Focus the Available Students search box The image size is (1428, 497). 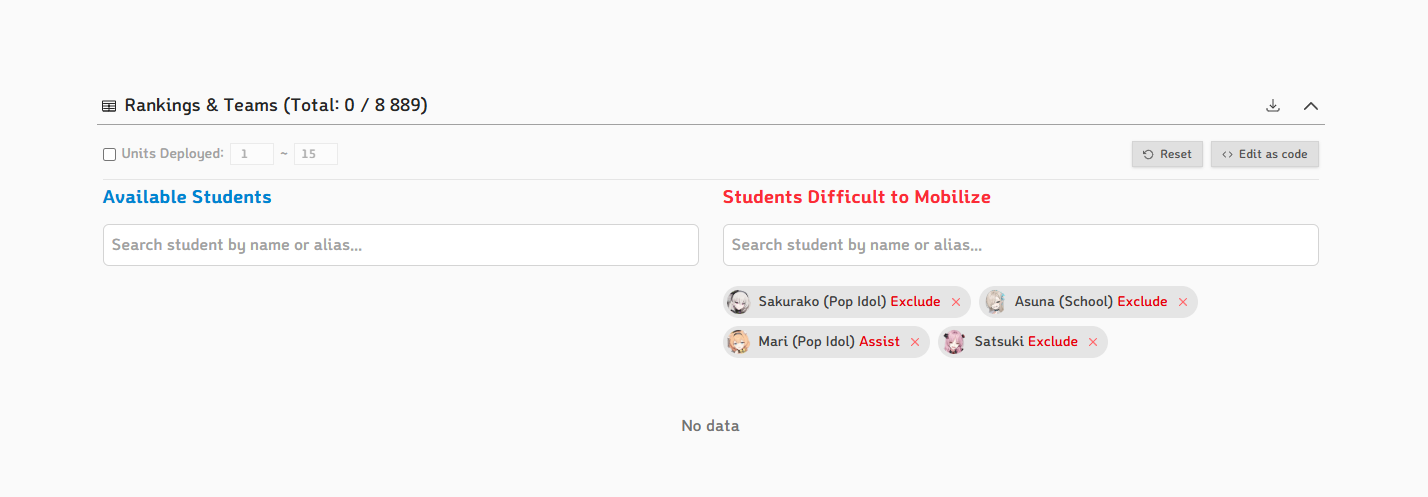click(400, 245)
